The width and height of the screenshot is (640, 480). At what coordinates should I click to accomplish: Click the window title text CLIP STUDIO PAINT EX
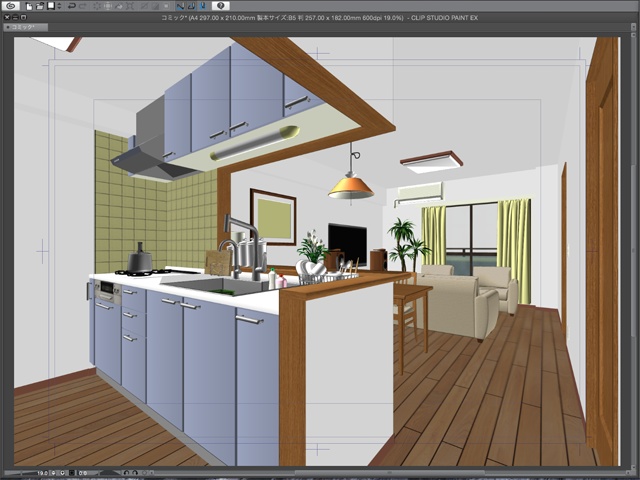click(444, 18)
